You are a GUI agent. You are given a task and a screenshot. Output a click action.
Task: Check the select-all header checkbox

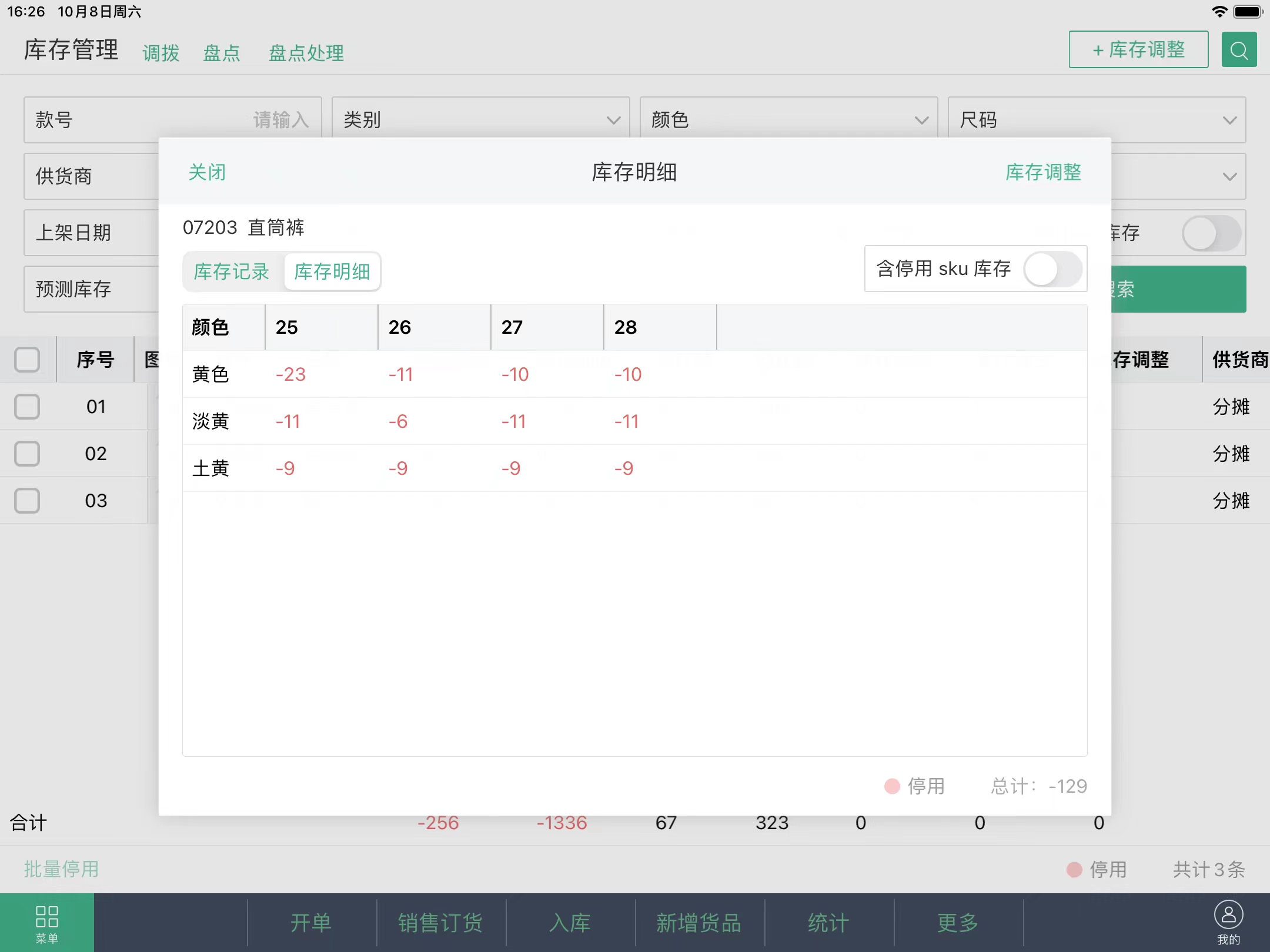coord(27,360)
